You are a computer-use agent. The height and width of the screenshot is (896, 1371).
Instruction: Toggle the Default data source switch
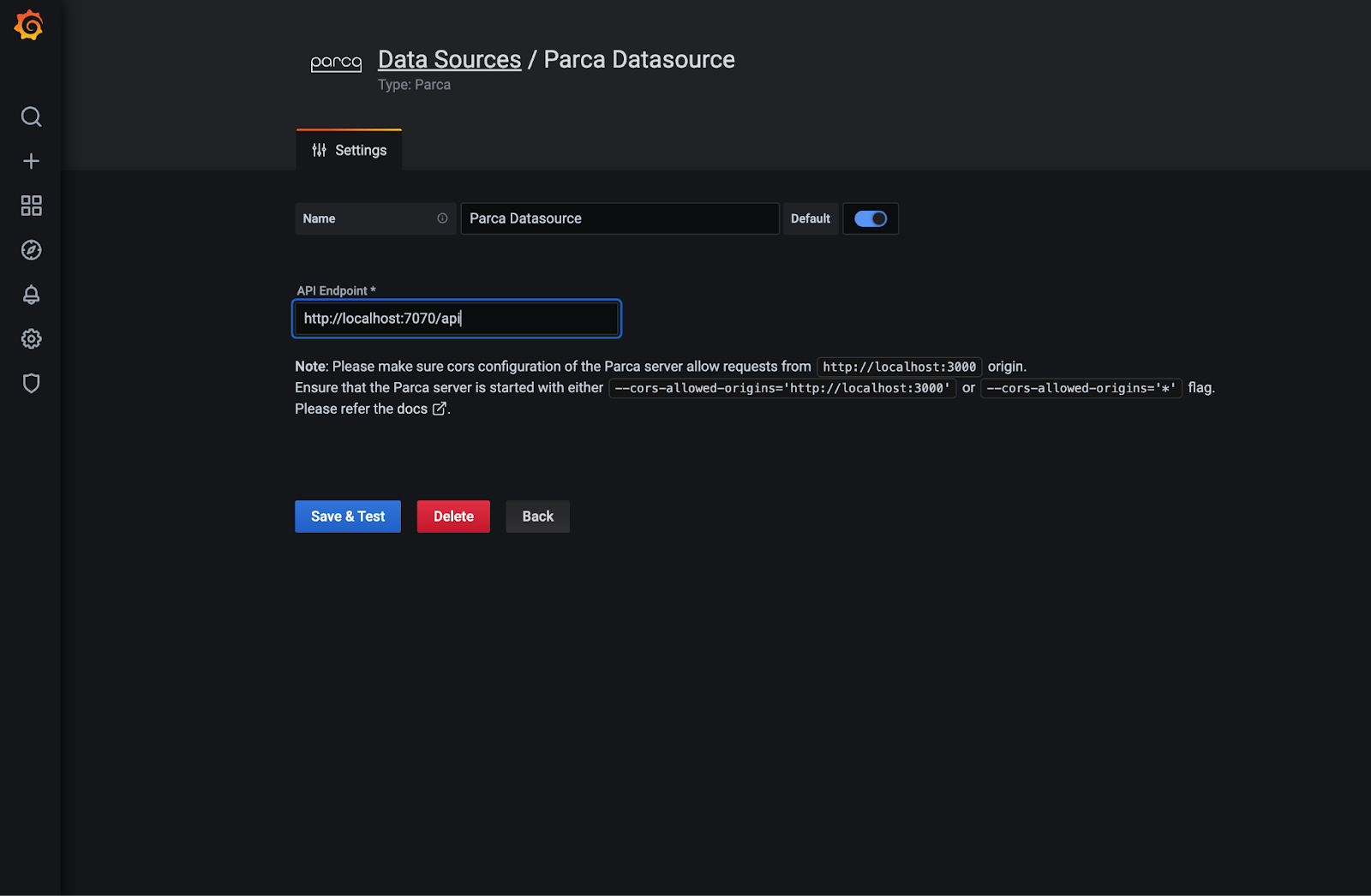(x=871, y=218)
